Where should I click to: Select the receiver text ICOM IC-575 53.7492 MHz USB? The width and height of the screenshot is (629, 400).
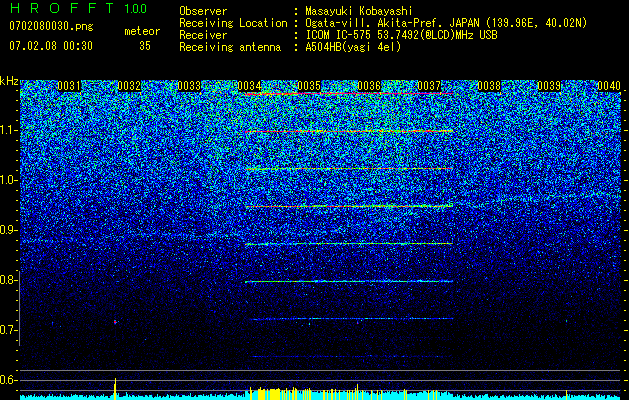(401, 35)
